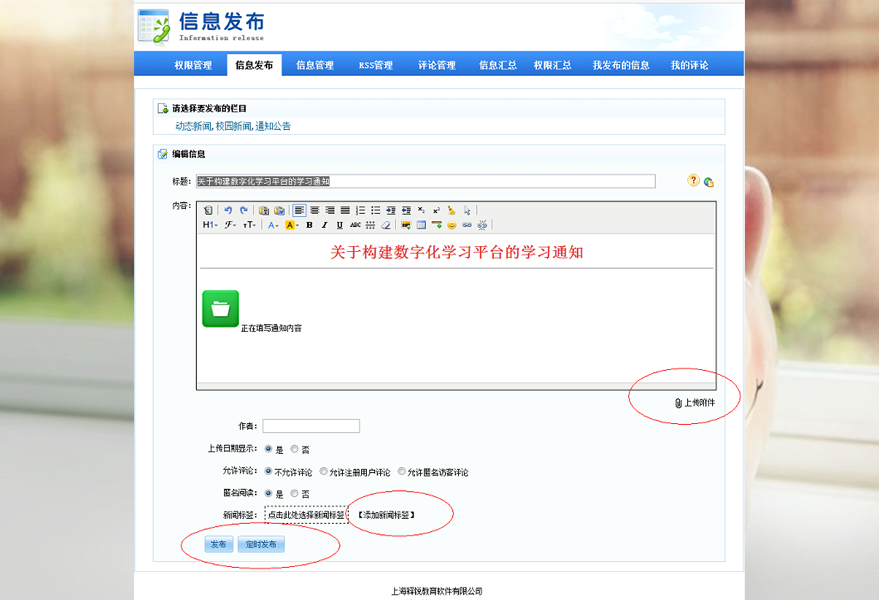Apply Italic formatting with the I icon

pyautogui.click(x=325, y=226)
